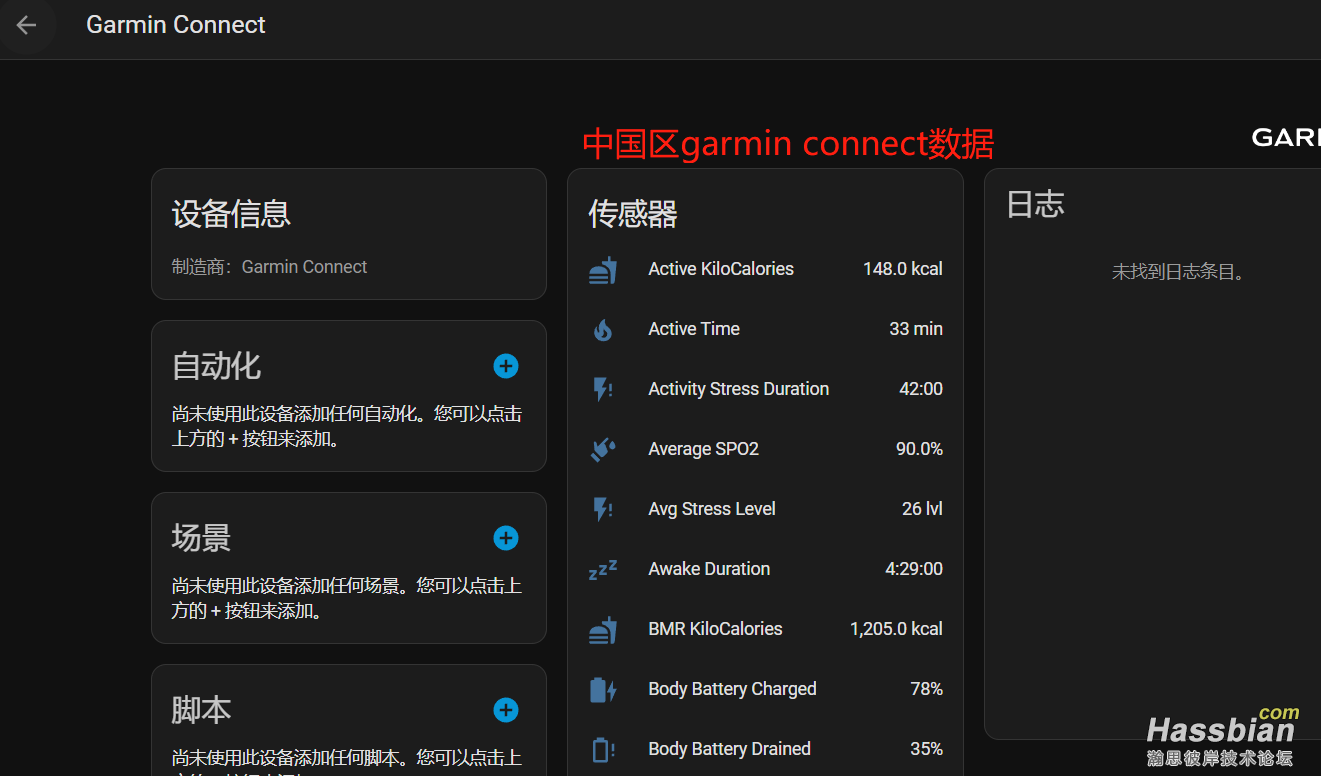The height and width of the screenshot is (776, 1321).
Task: Click the Awake Duration sleep icon
Action: pyautogui.click(x=603, y=569)
